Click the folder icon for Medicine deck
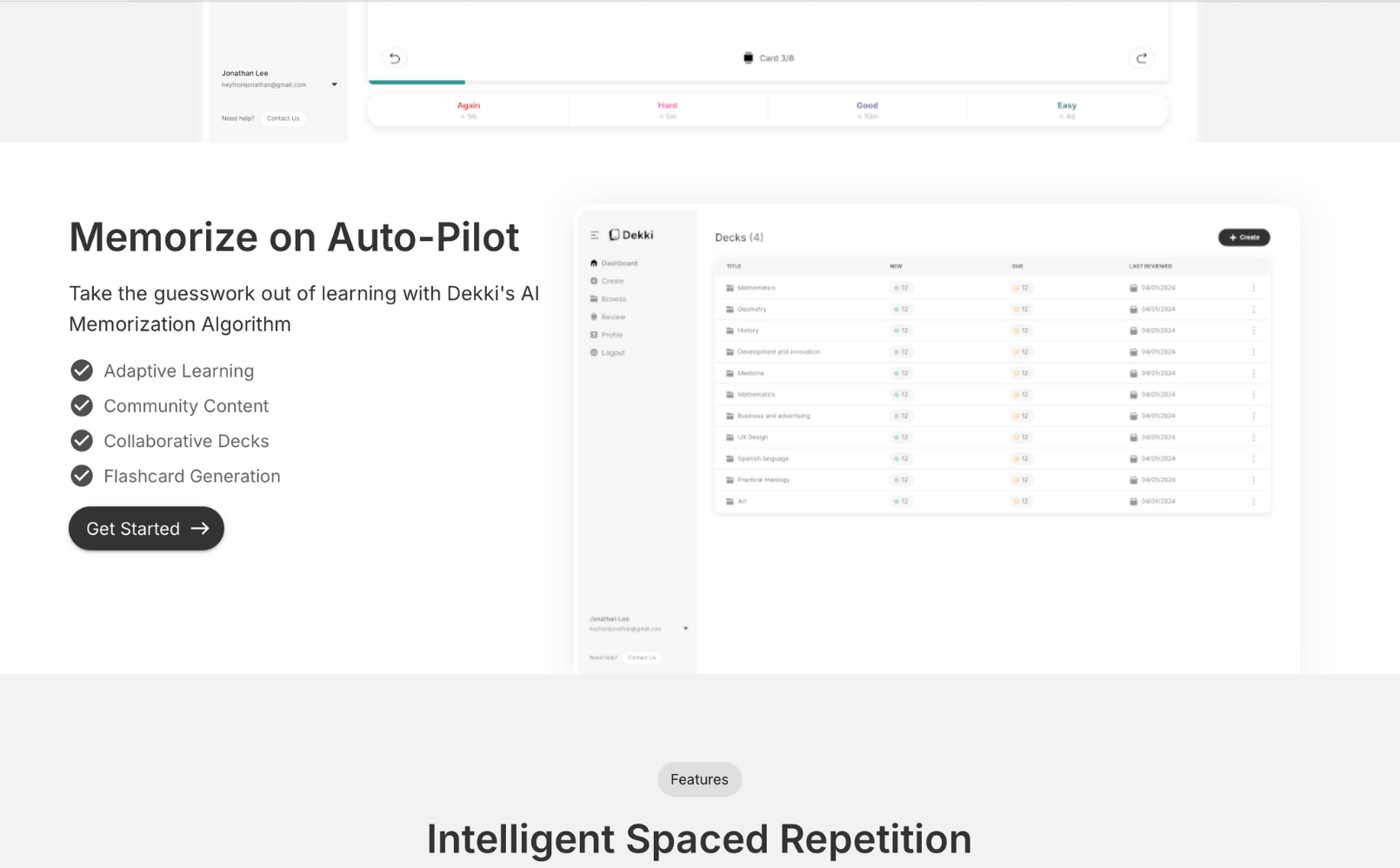Screen dimensions: 1400x868 tap(730, 373)
